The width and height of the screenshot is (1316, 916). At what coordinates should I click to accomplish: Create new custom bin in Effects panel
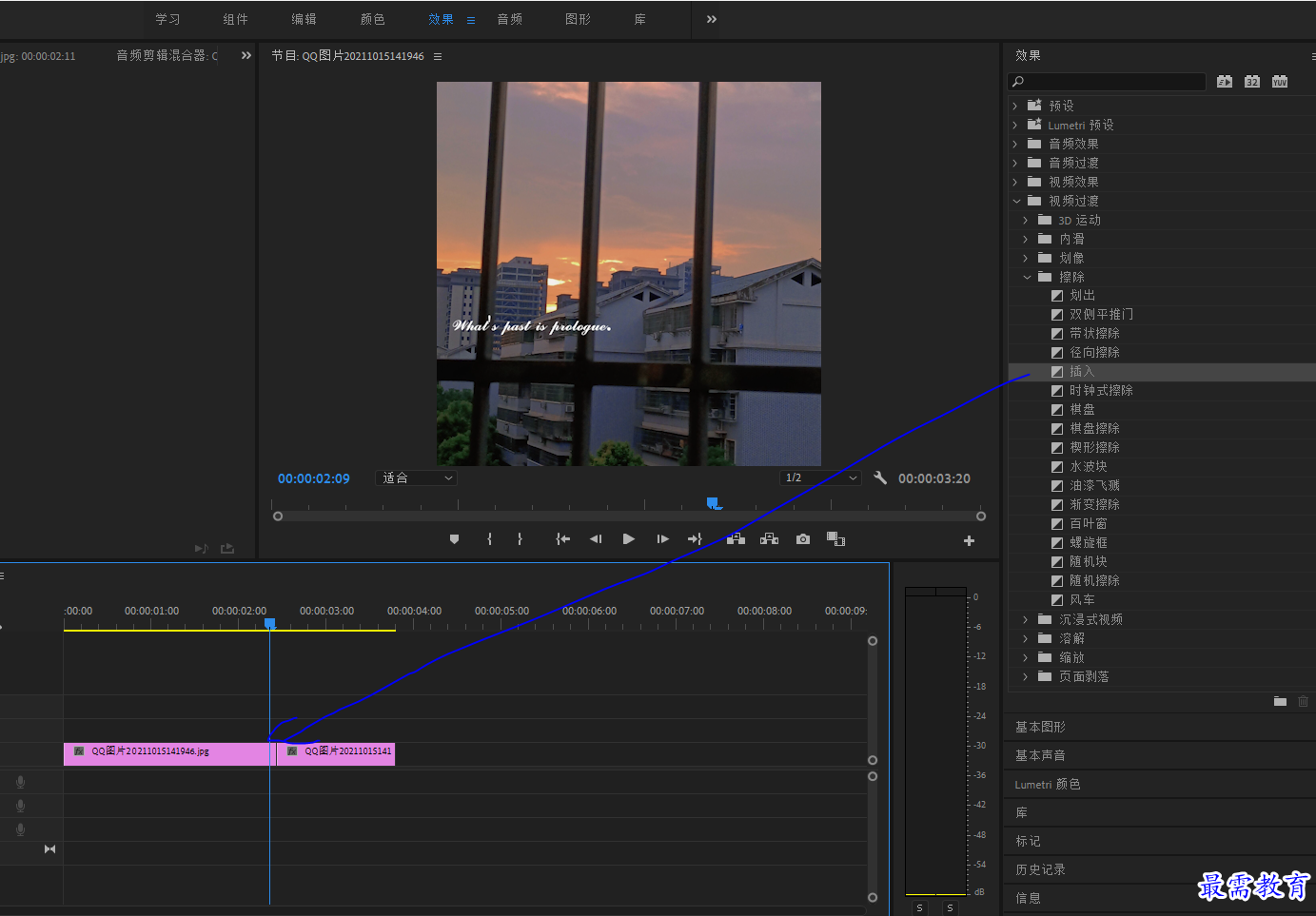pos(1280,701)
